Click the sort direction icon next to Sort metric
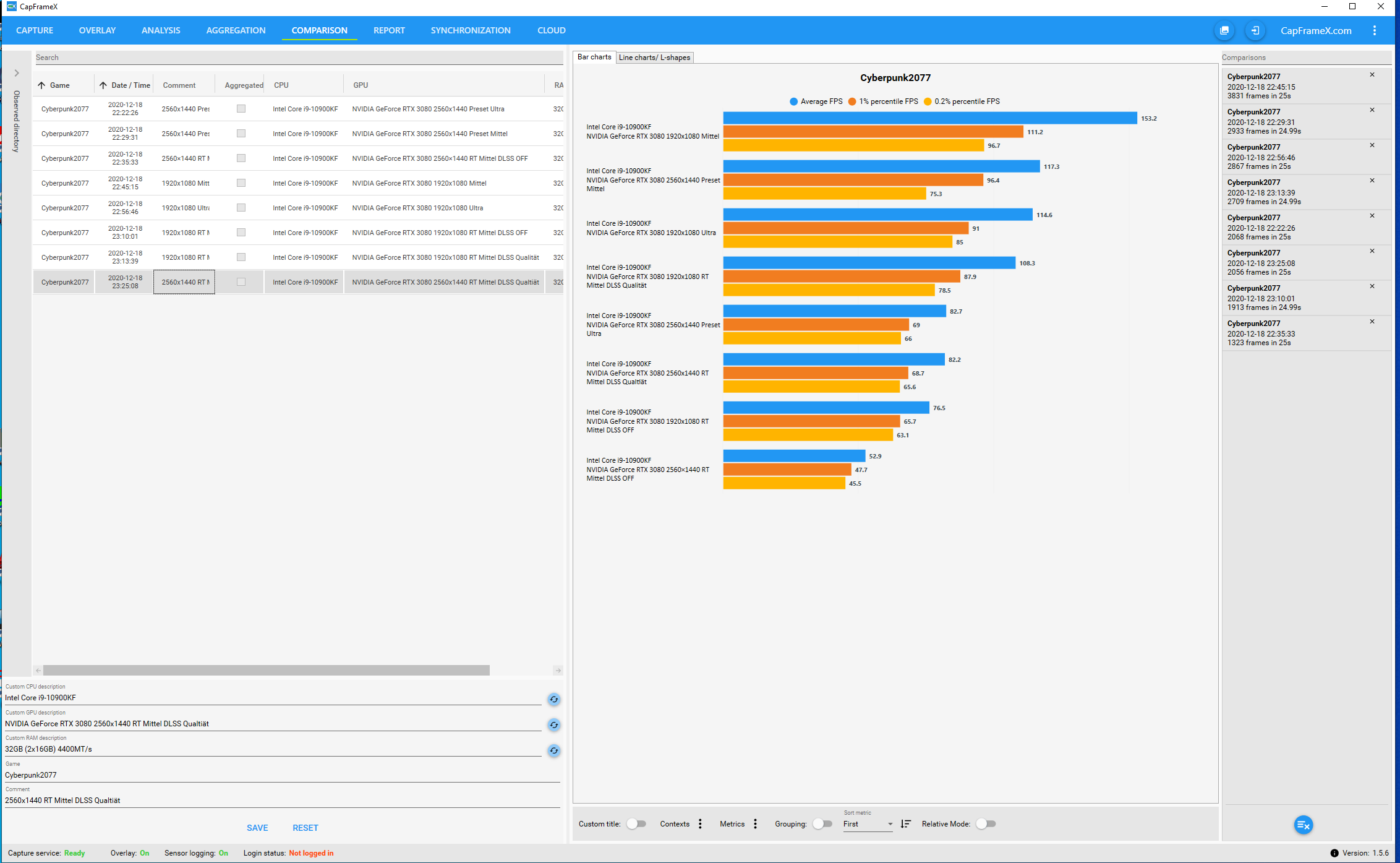 tap(906, 824)
